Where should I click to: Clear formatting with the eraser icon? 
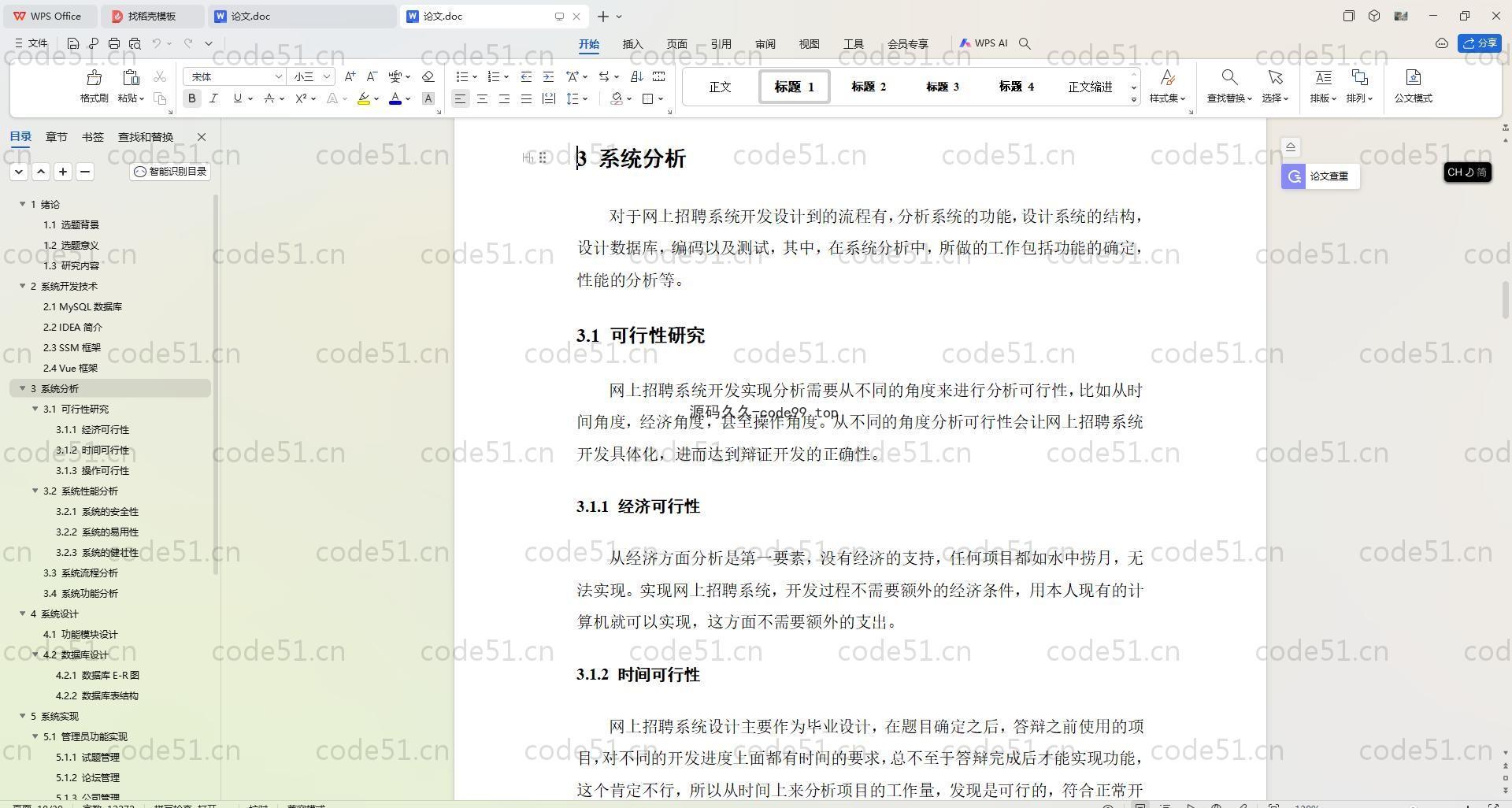(428, 76)
